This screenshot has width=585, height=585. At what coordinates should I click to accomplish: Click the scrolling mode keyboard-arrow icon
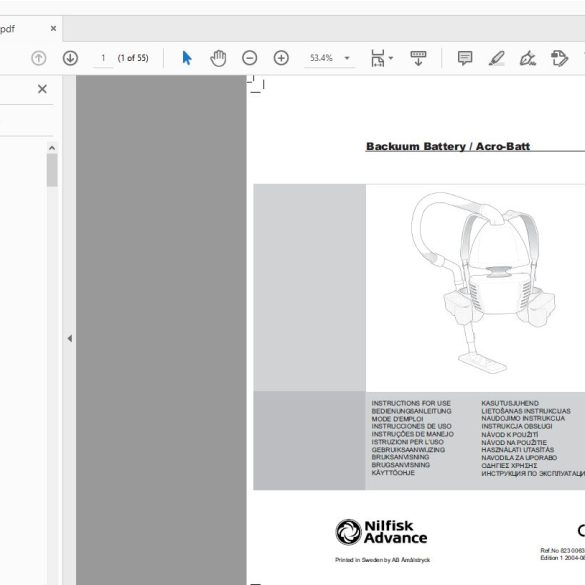click(418, 58)
